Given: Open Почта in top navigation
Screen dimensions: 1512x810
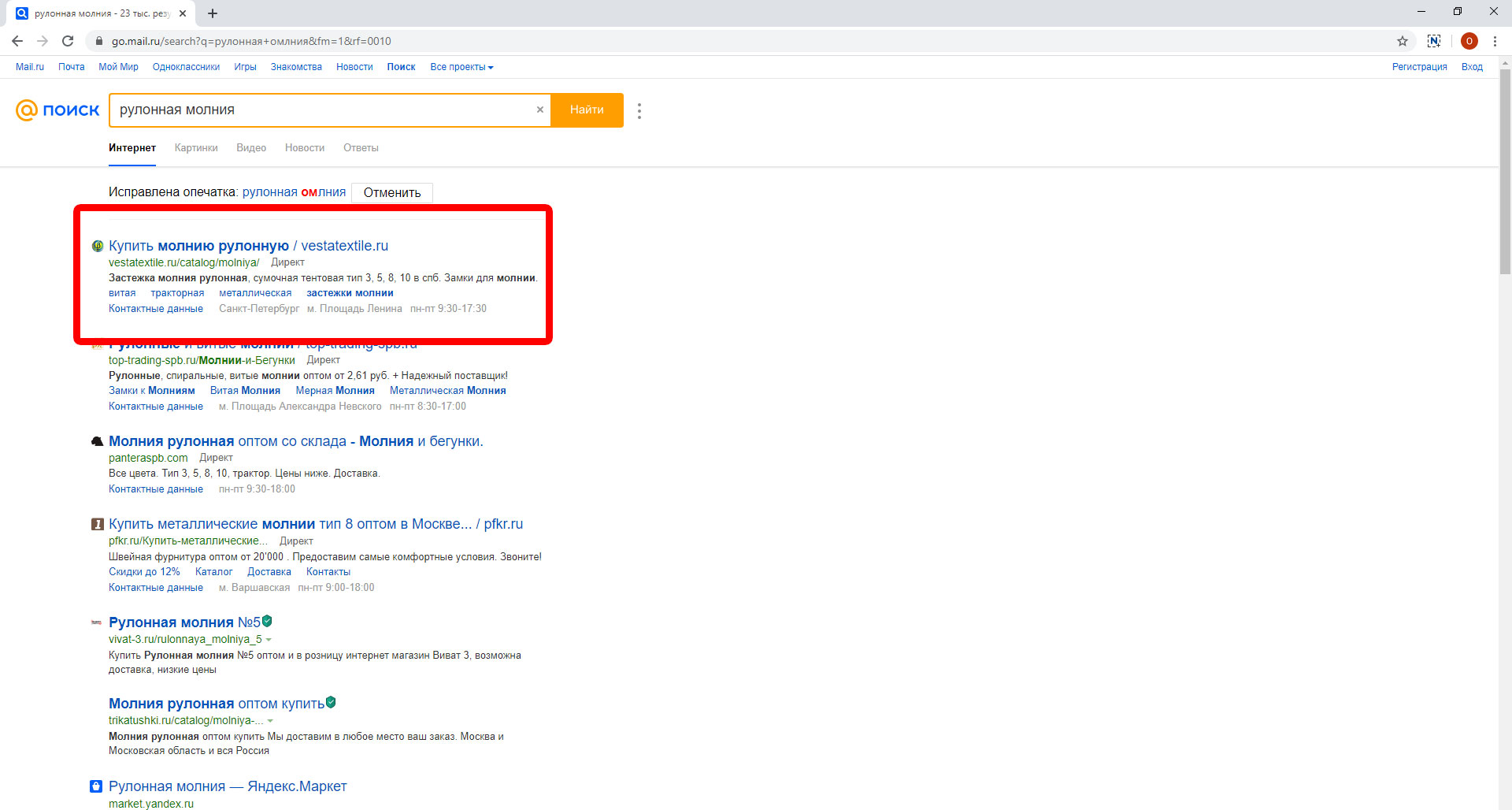Looking at the screenshot, I should [x=72, y=67].
